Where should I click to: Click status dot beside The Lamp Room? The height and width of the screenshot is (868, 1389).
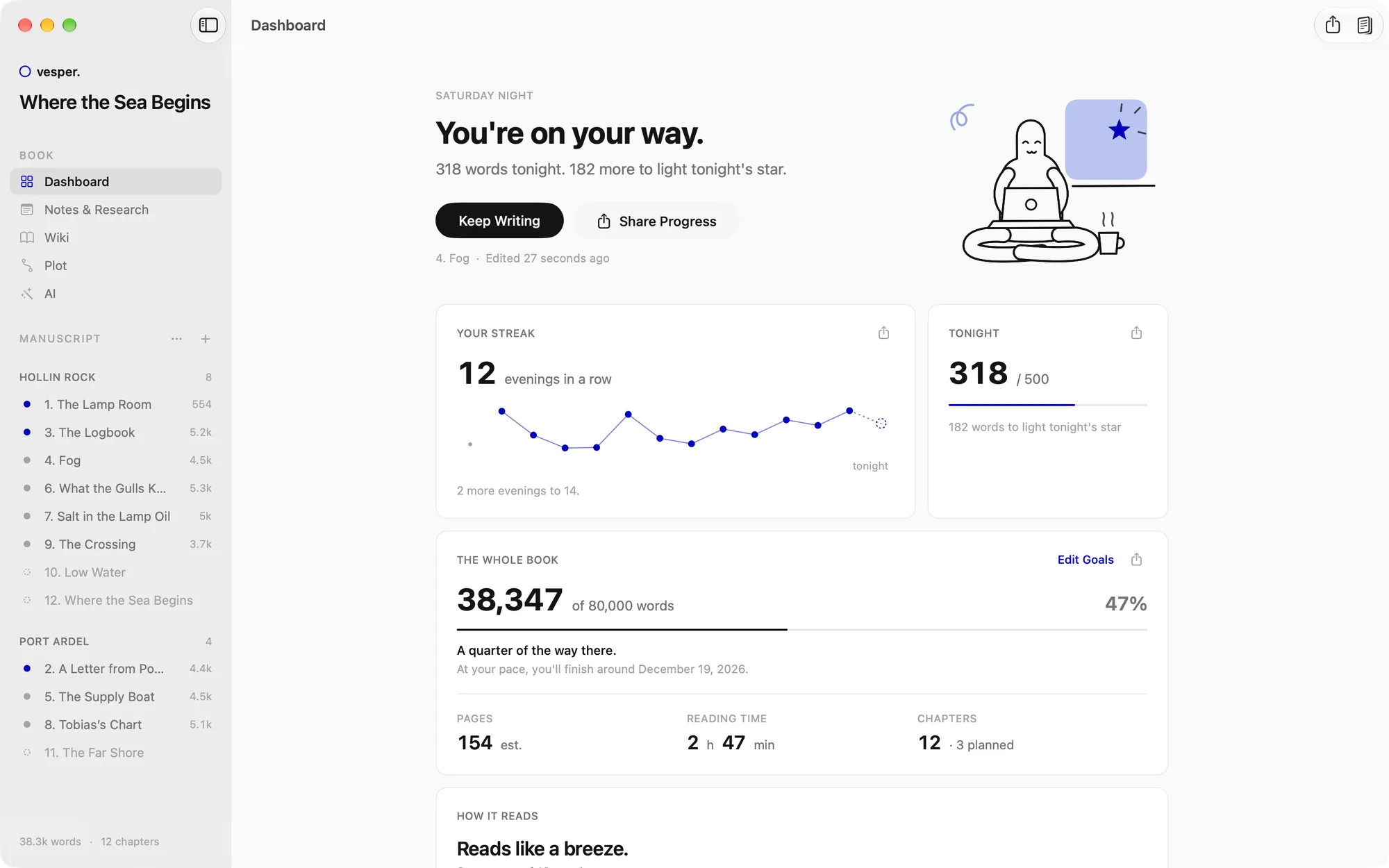27,404
